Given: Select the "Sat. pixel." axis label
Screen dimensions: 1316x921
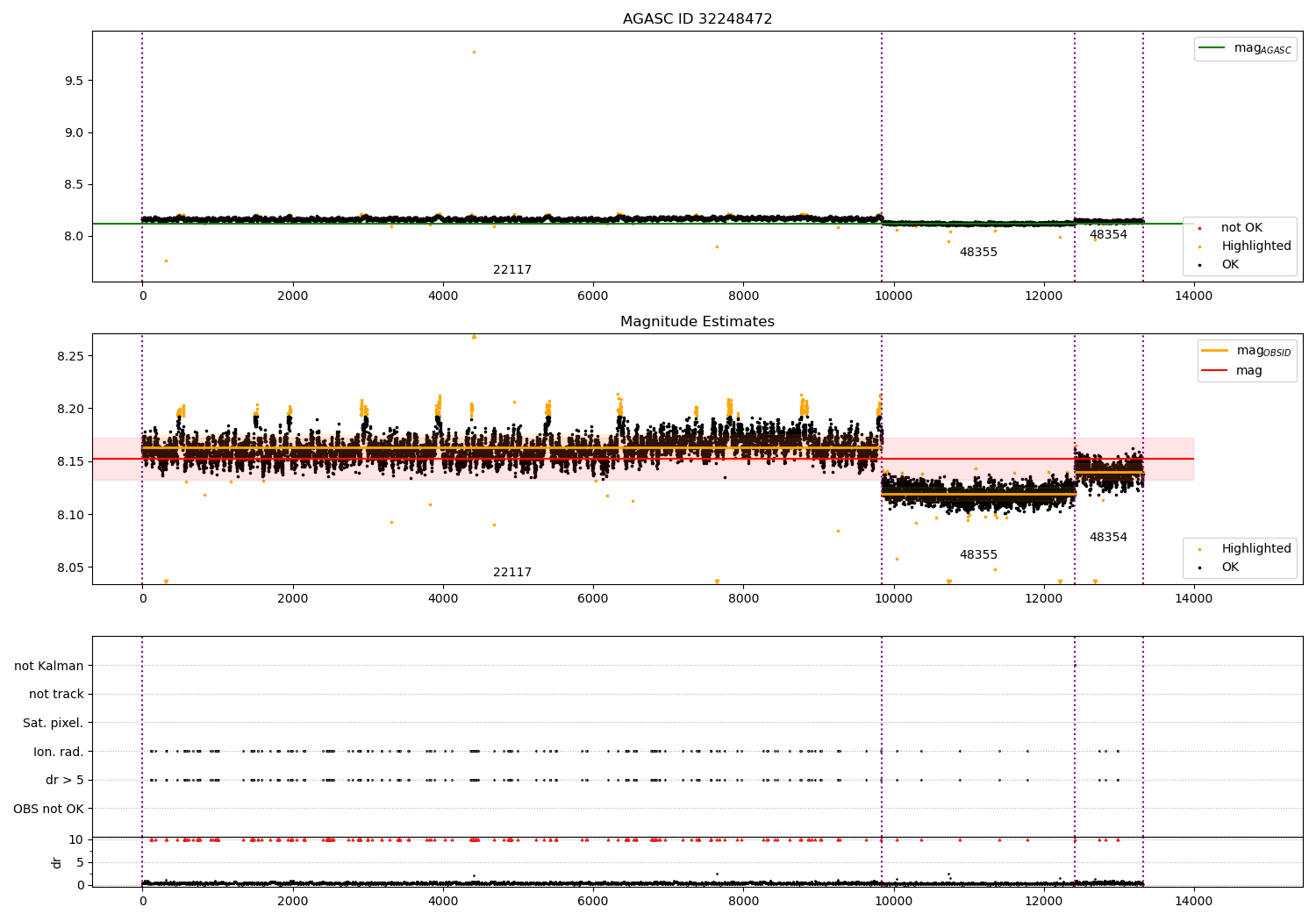Looking at the screenshot, I should click(54, 723).
